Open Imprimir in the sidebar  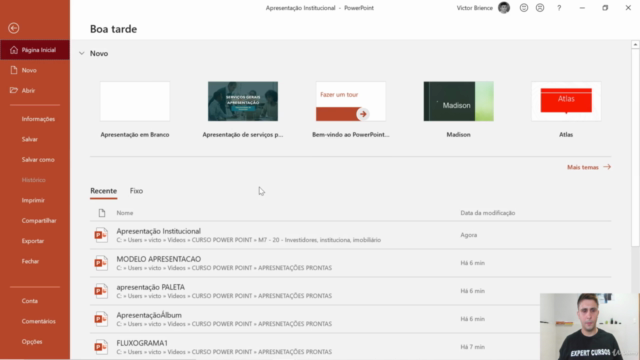tap(33, 200)
